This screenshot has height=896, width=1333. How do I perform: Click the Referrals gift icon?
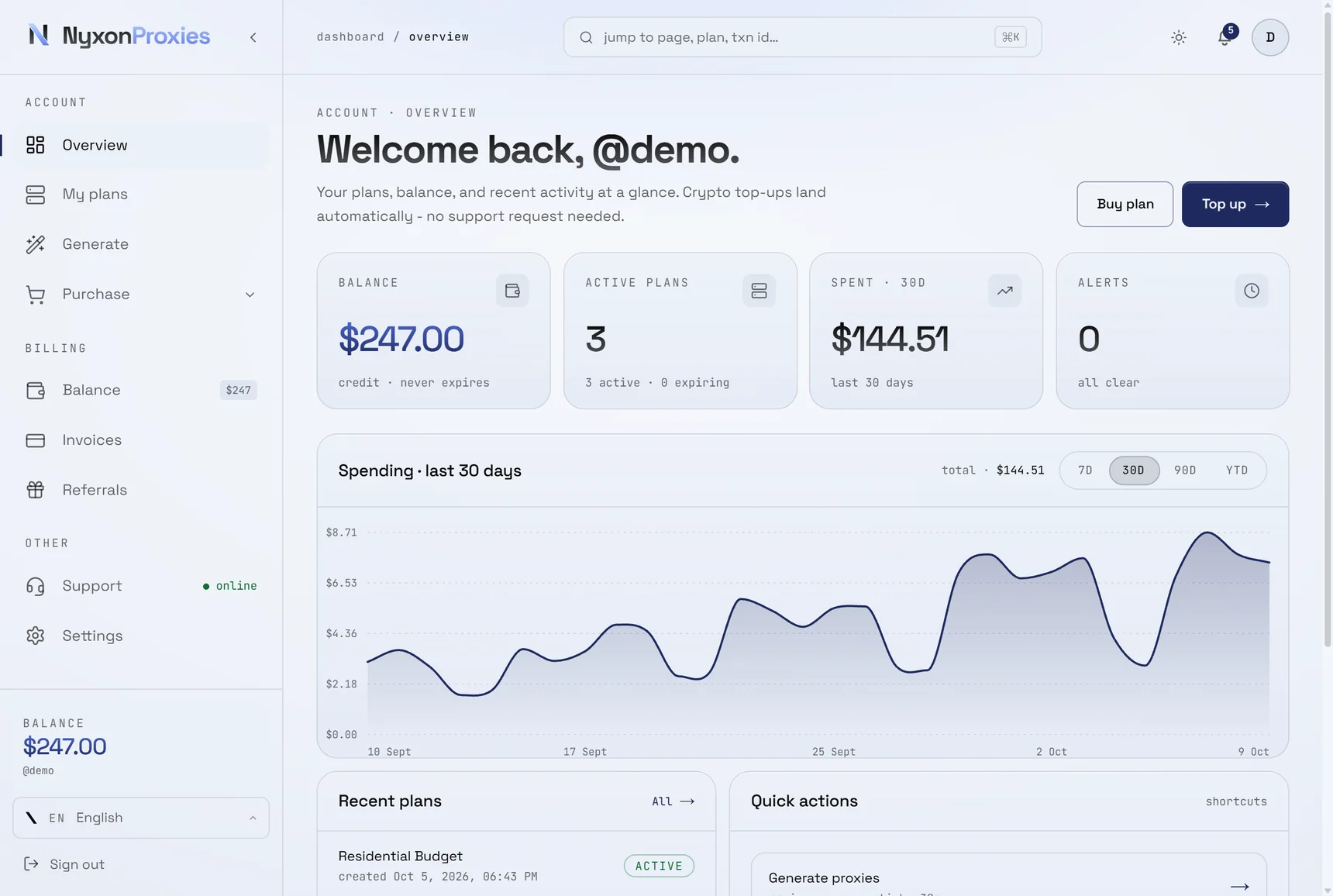tap(36, 490)
